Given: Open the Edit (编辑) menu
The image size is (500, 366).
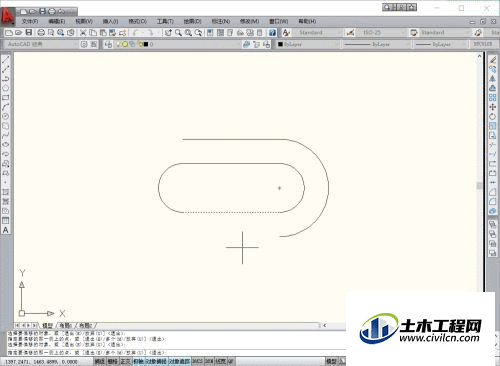Looking at the screenshot, I should click(x=57, y=21).
